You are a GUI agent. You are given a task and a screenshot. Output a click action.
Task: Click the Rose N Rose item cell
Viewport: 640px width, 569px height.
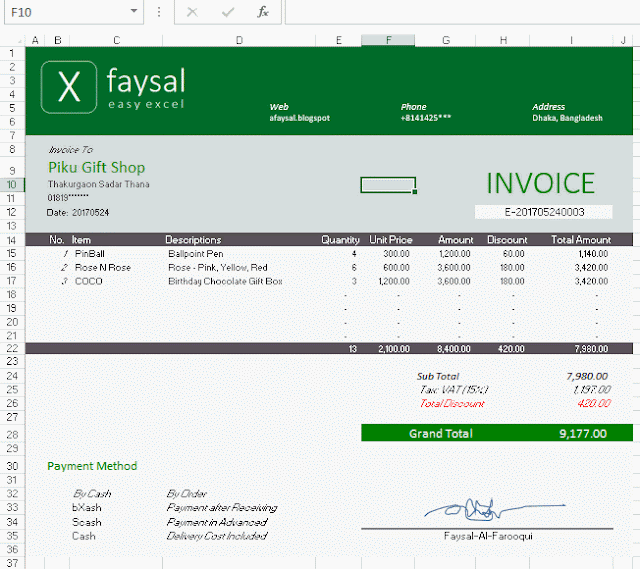pos(103,267)
